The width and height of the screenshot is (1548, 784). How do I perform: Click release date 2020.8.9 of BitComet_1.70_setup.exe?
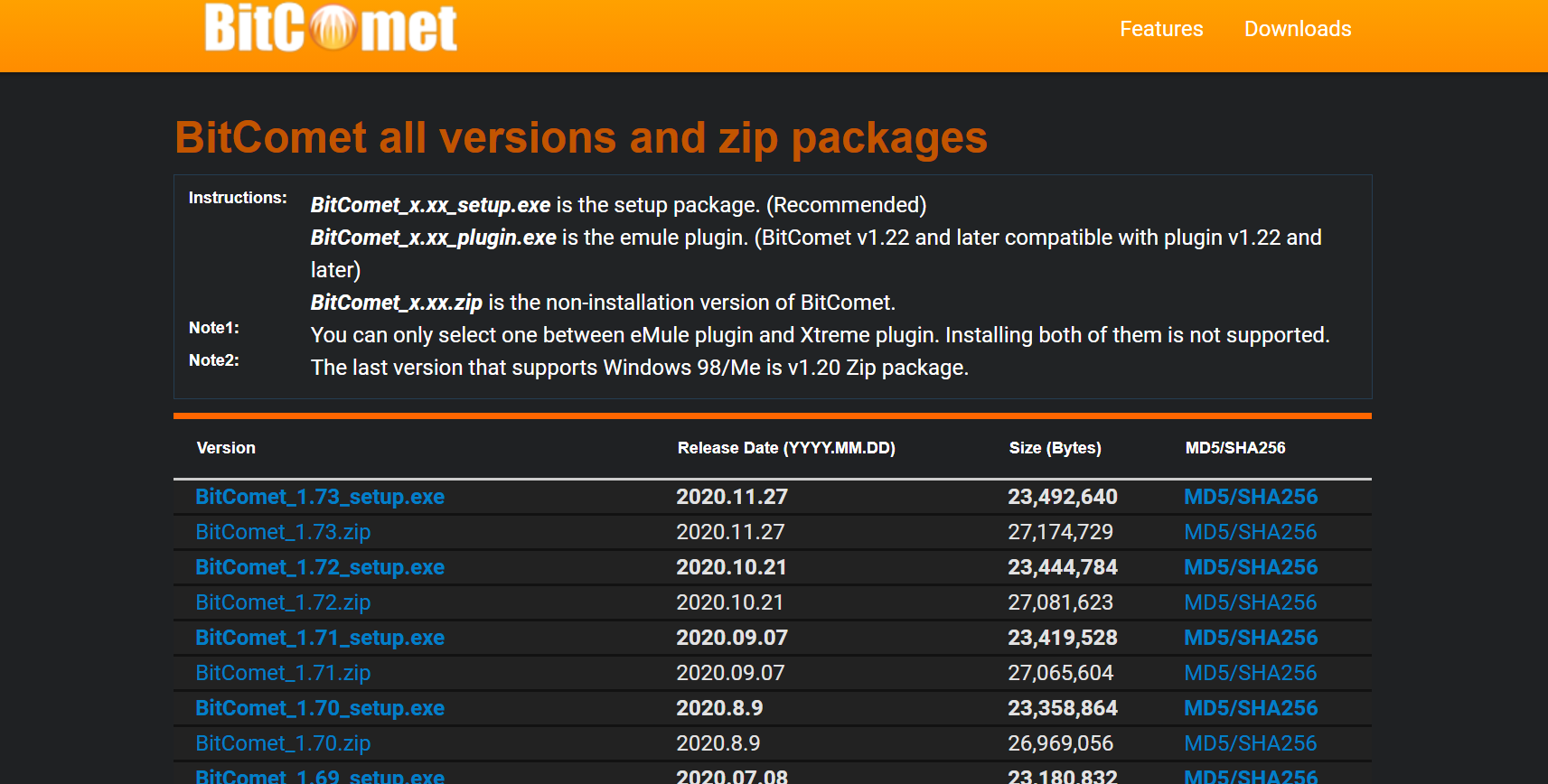[x=719, y=708]
